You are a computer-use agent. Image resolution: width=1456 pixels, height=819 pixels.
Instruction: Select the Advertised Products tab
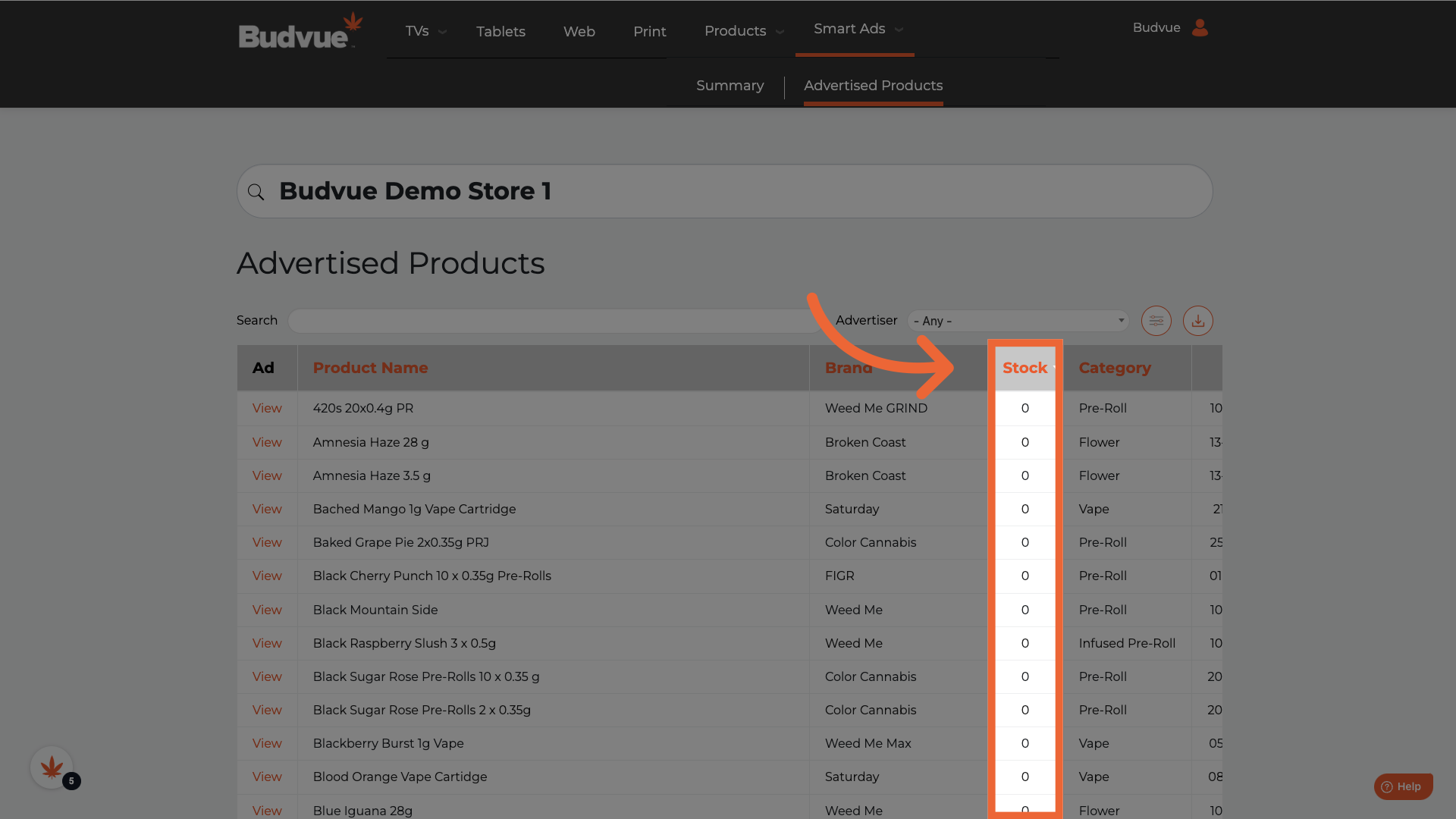(873, 86)
